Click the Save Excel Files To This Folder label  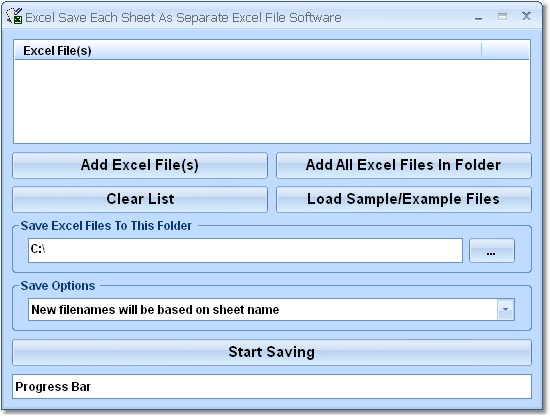tap(106, 226)
